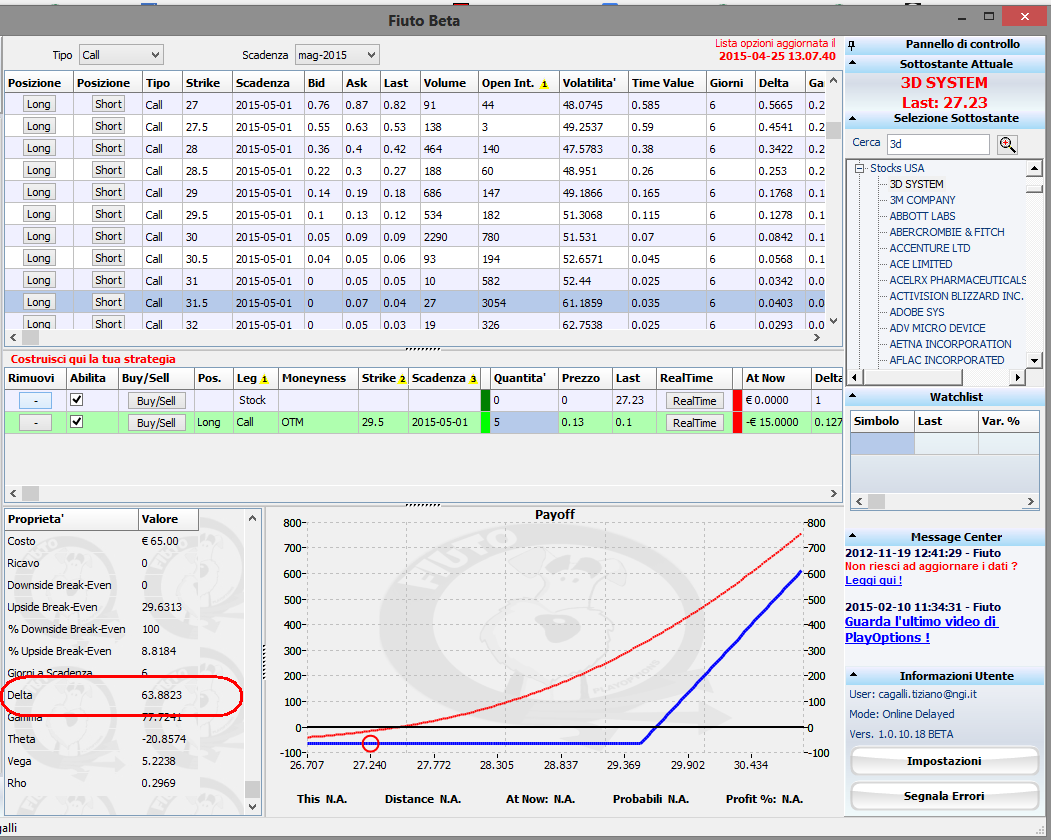
Task: Collapse the Stocks USA tree node
Action: tap(859, 168)
